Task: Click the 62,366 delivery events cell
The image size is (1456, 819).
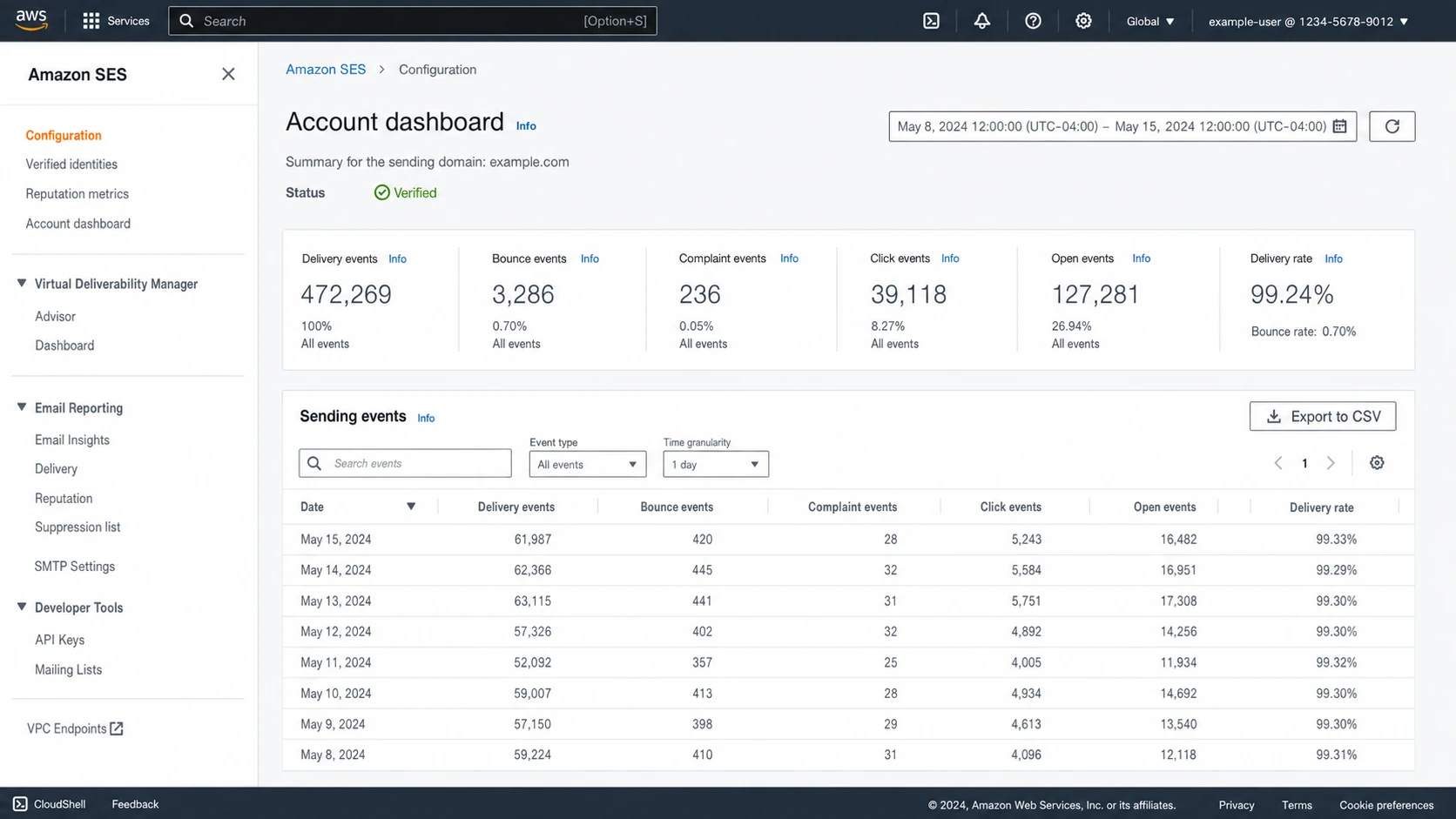Action: point(532,570)
